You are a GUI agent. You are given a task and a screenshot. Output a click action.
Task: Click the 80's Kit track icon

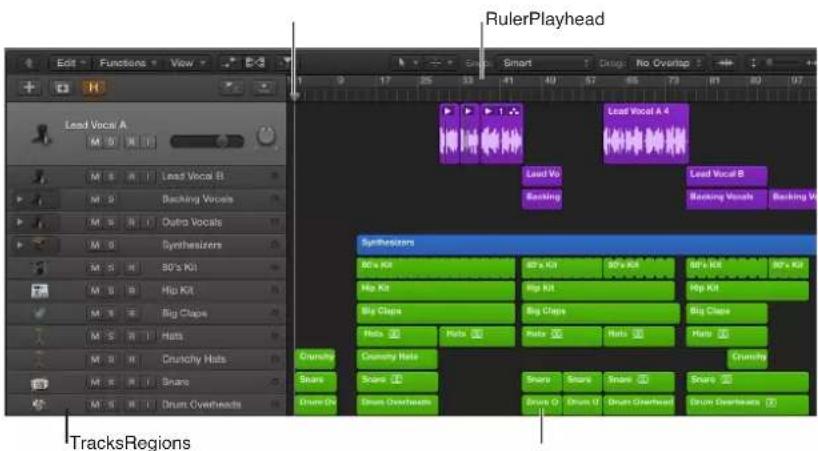click(x=39, y=268)
